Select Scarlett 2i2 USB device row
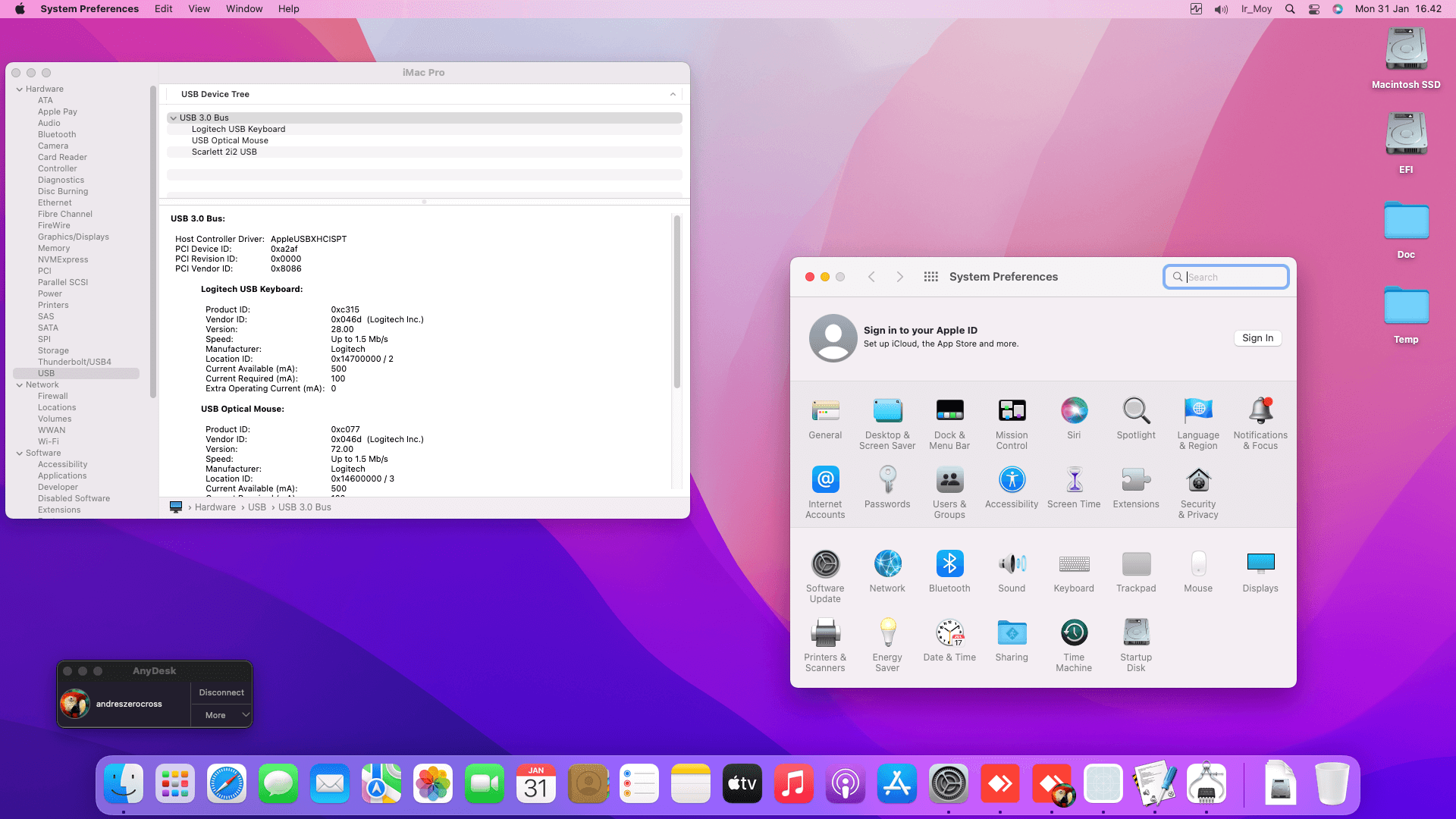The image size is (1456, 819). tap(224, 152)
